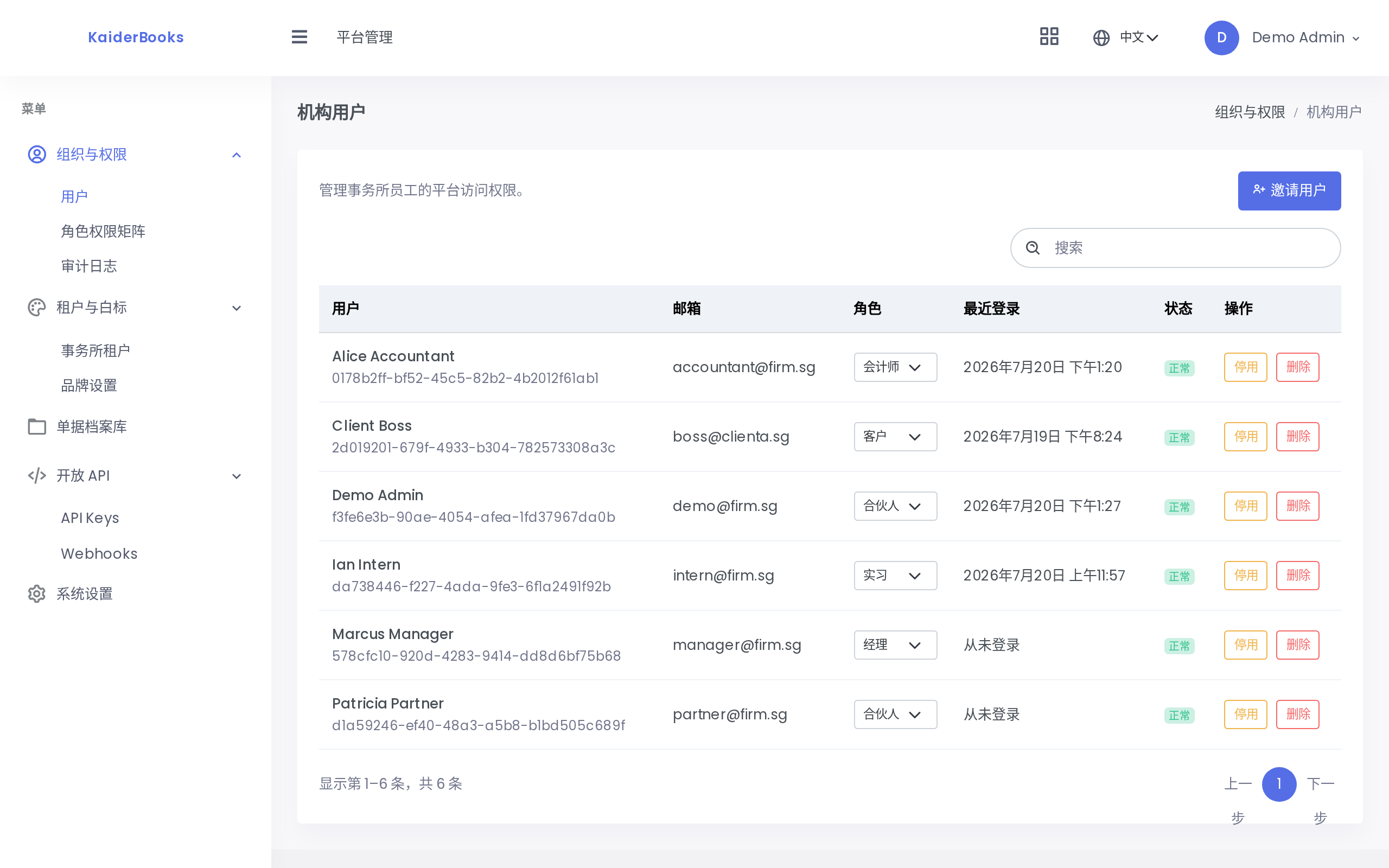Click email accountant@firm.sg
Image resolution: width=1389 pixels, height=868 pixels.
pyautogui.click(x=743, y=367)
